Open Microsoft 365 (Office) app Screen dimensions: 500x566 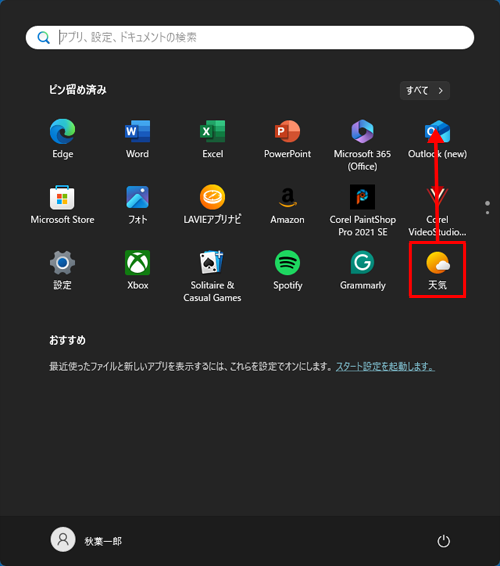[x=362, y=145]
